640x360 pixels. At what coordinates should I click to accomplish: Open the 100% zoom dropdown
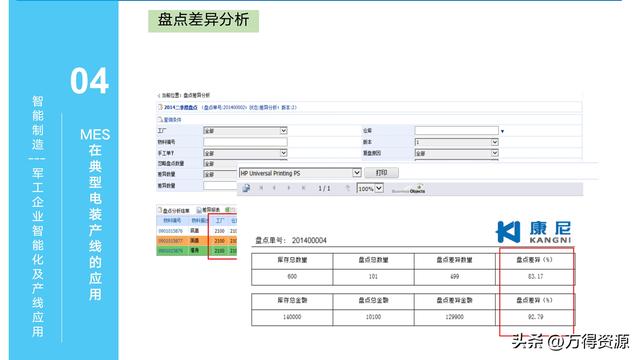coord(370,189)
